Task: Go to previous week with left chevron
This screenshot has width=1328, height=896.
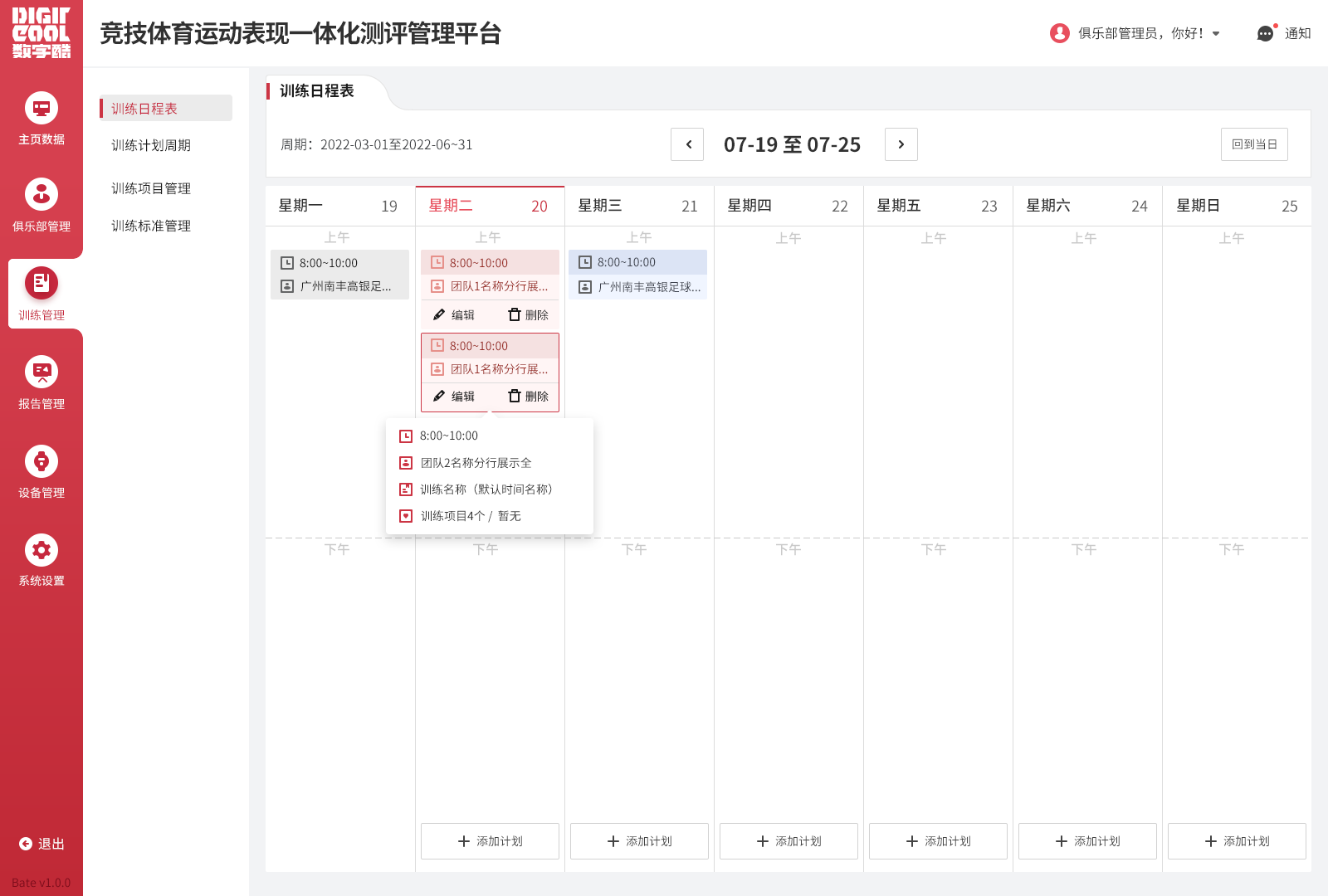Action: click(687, 144)
